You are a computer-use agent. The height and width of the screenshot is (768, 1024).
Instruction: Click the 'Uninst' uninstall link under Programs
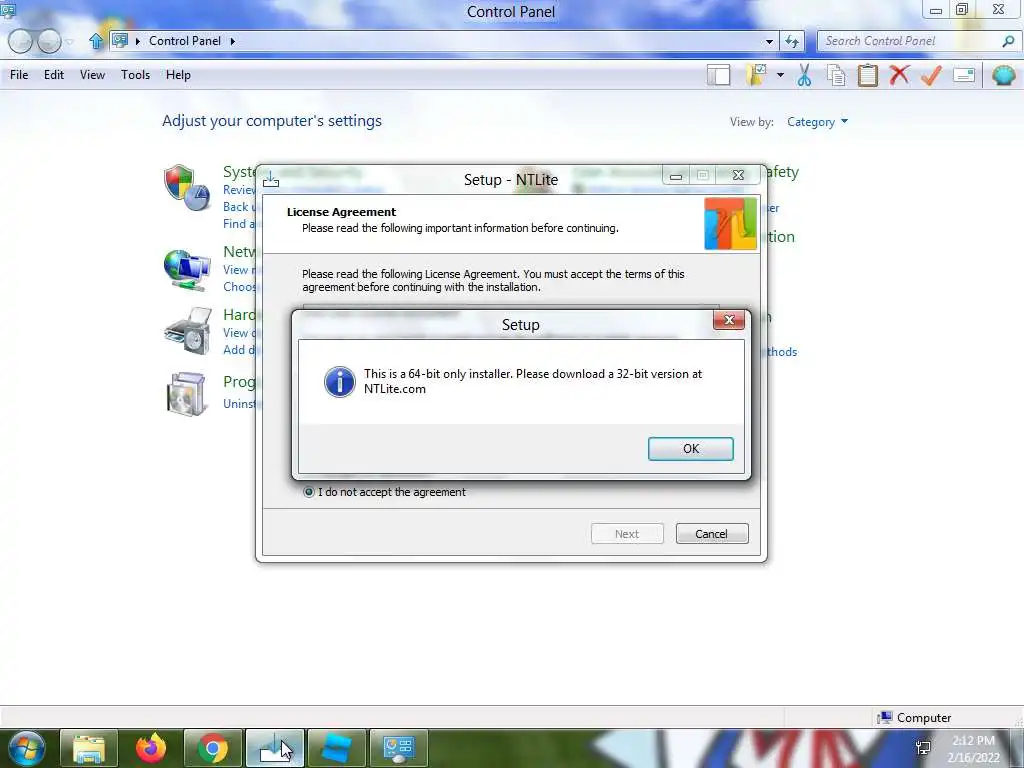coord(240,404)
